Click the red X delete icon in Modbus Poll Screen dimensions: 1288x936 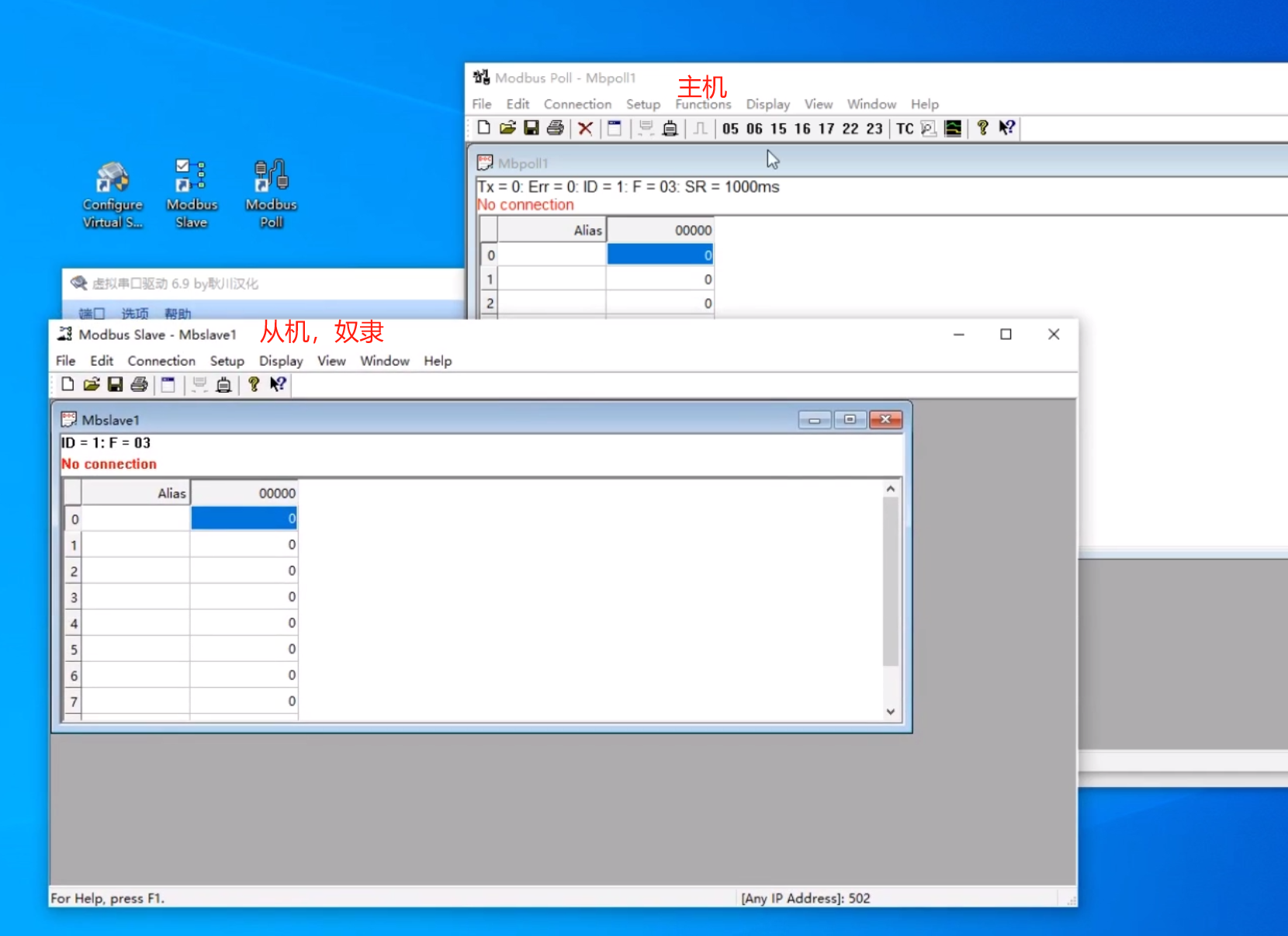tap(586, 128)
